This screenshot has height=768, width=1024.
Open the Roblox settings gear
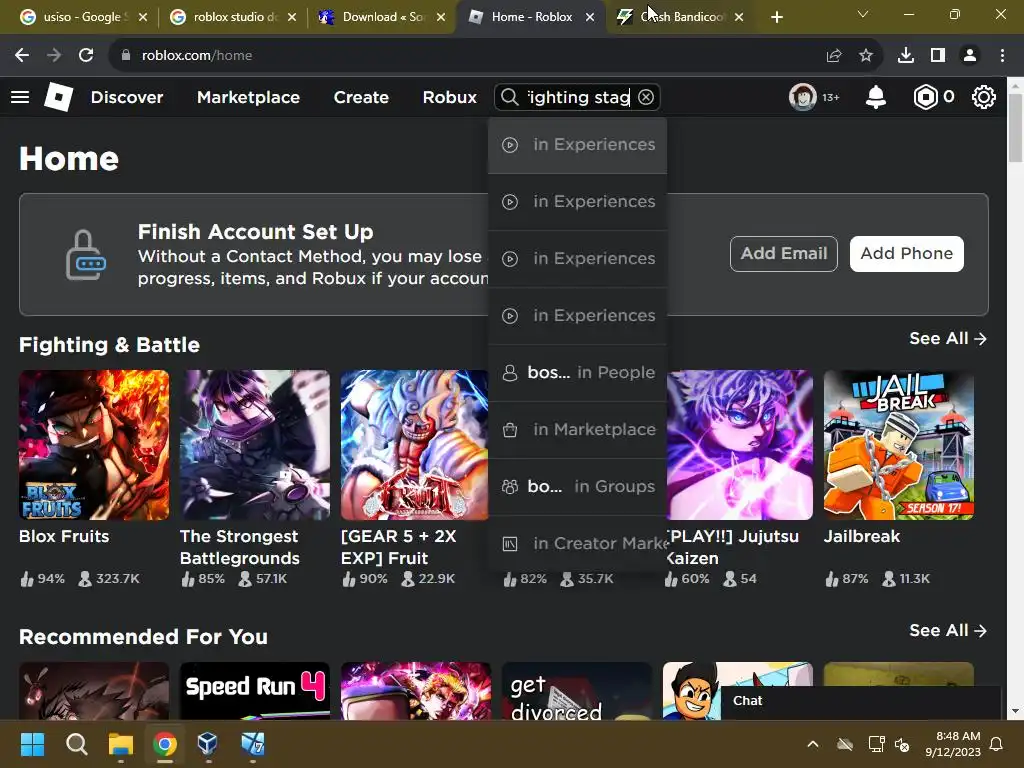[984, 97]
